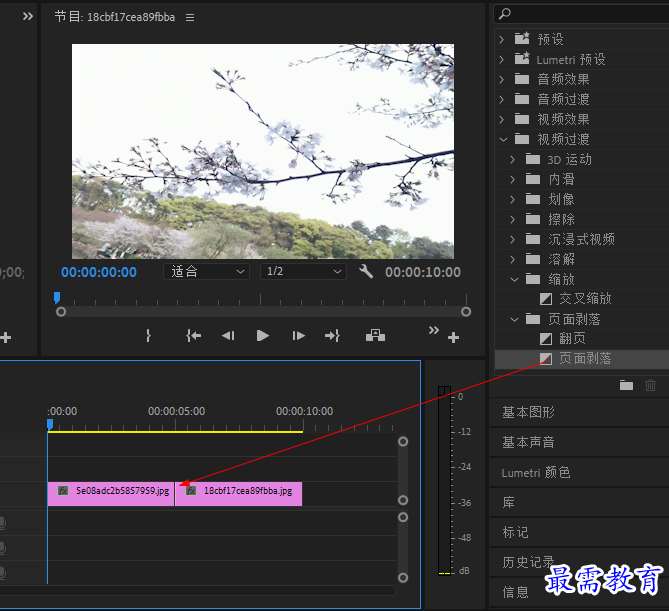669x611 pixels.
Task: Click fx badge on 18cbf17cea89fbba.jpg clip
Action: (191, 491)
